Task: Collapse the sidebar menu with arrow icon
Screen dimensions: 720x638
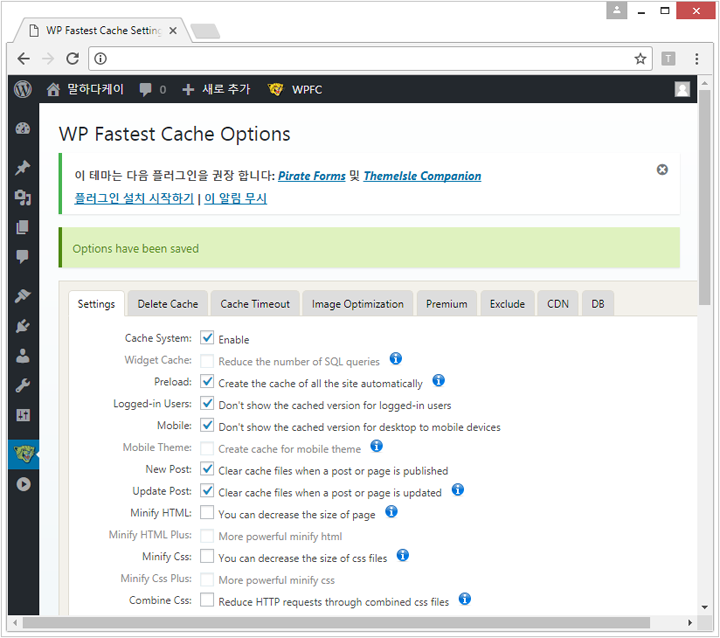Action: pos(23,485)
